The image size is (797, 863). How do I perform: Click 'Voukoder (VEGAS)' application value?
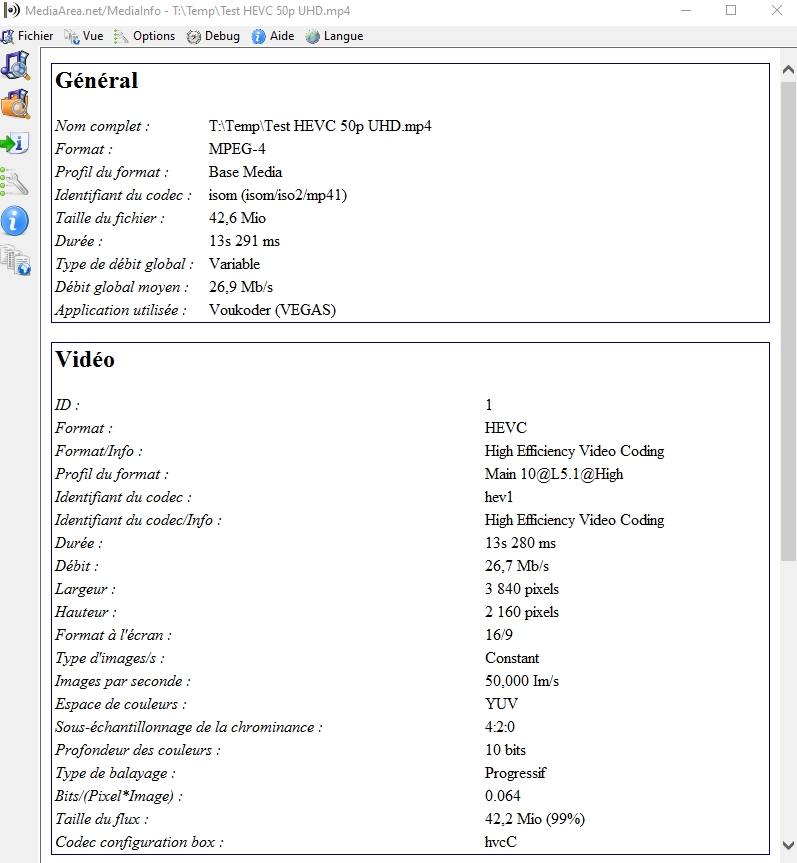point(272,310)
